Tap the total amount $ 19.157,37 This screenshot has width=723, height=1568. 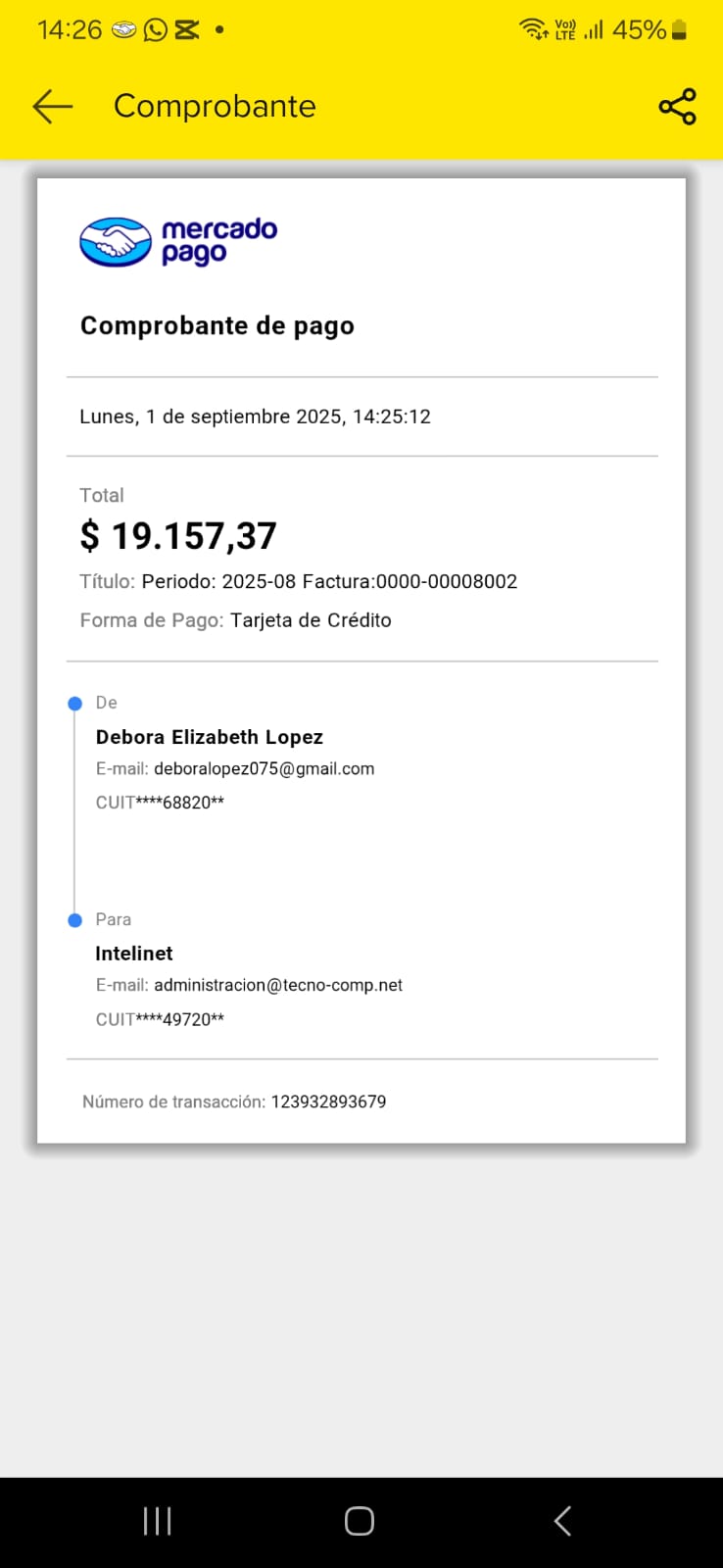click(x=178, y=536)
